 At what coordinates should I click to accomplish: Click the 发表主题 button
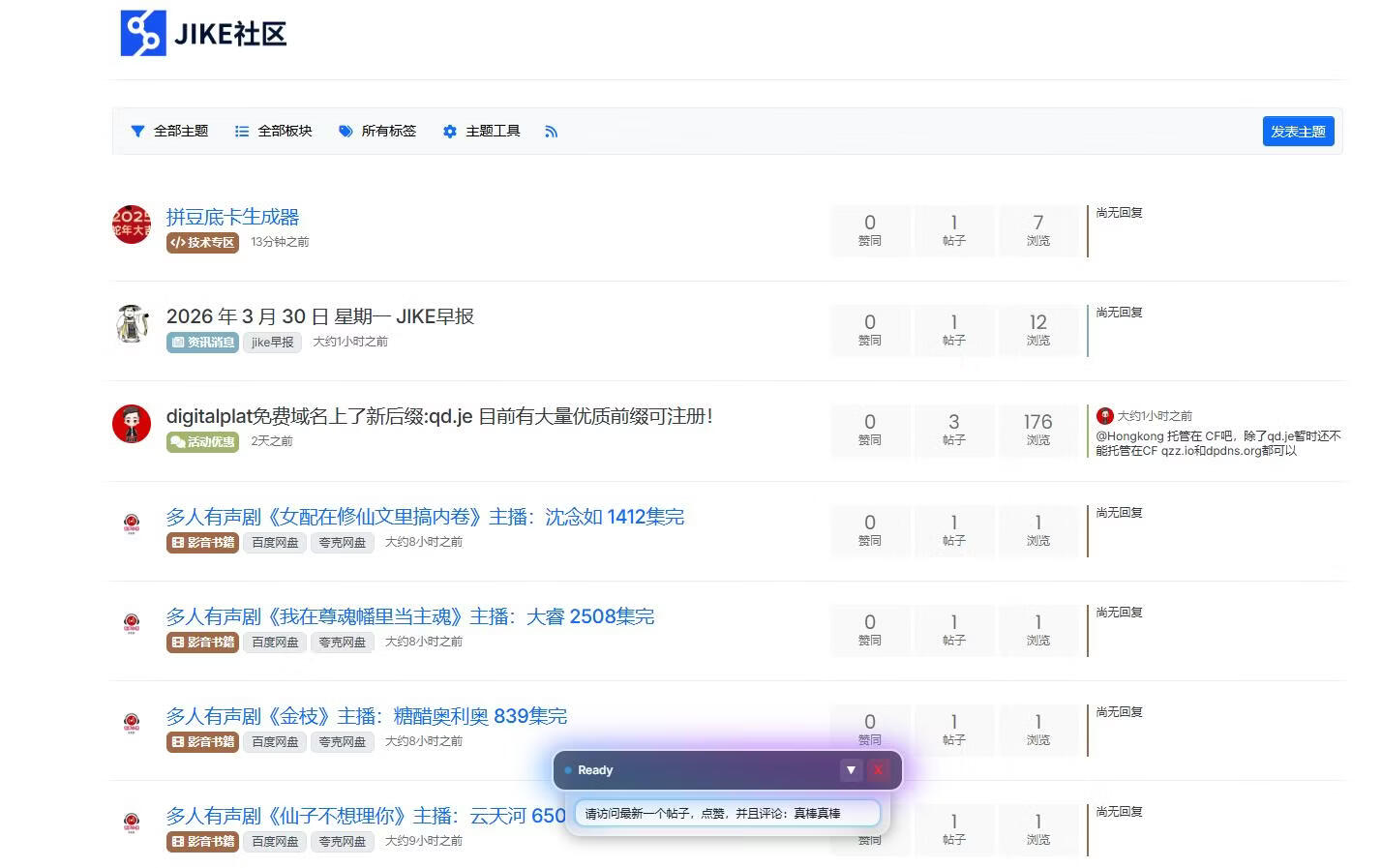click(x=1298, y=132)
